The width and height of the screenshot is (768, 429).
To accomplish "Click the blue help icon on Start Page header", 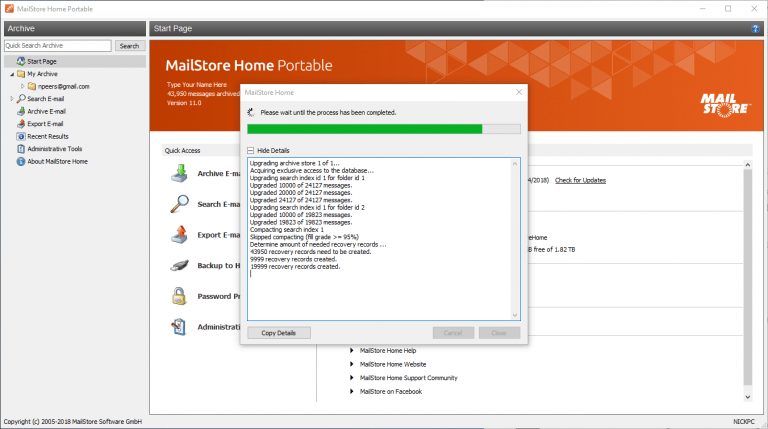I will pyautogui.click(x=755, y=28).
